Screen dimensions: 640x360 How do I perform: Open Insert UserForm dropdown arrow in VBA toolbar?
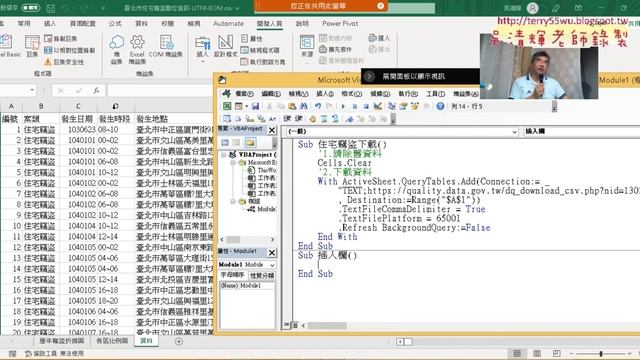pyautogui.click(x=246, y=106)
